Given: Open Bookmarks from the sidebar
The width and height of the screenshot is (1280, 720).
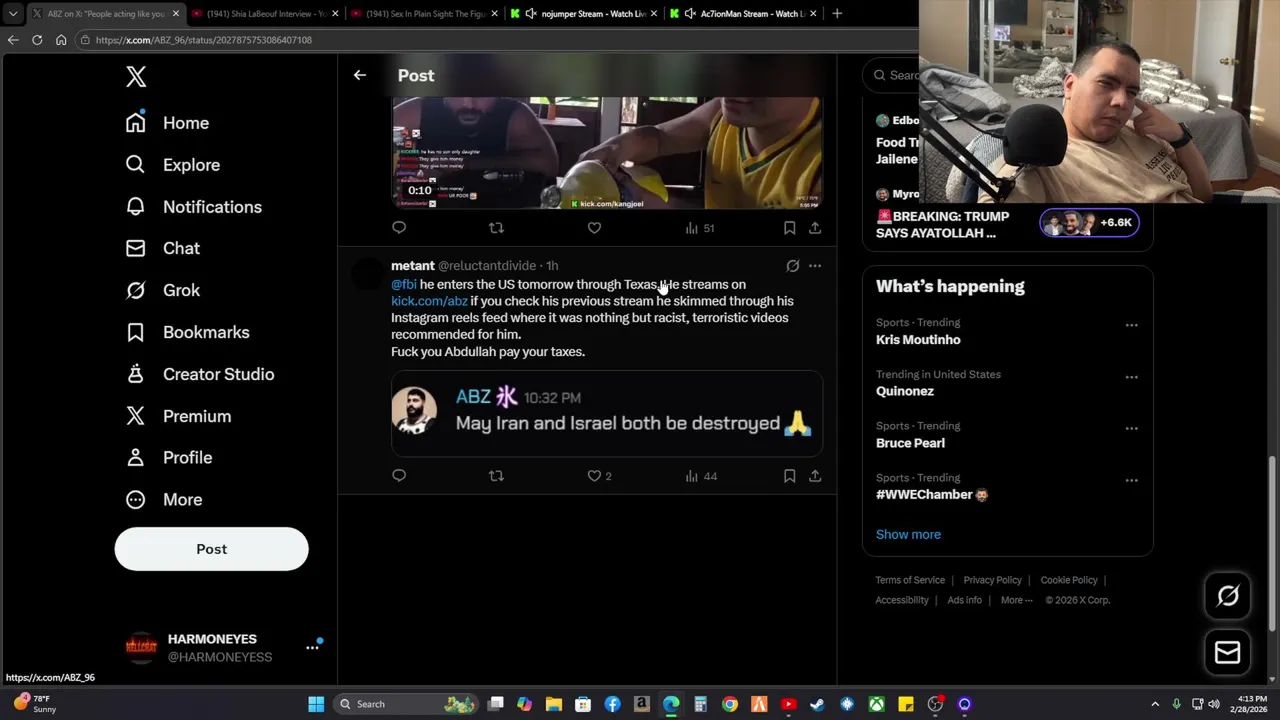Looking at the screenshot, I should tap(187, 332).
